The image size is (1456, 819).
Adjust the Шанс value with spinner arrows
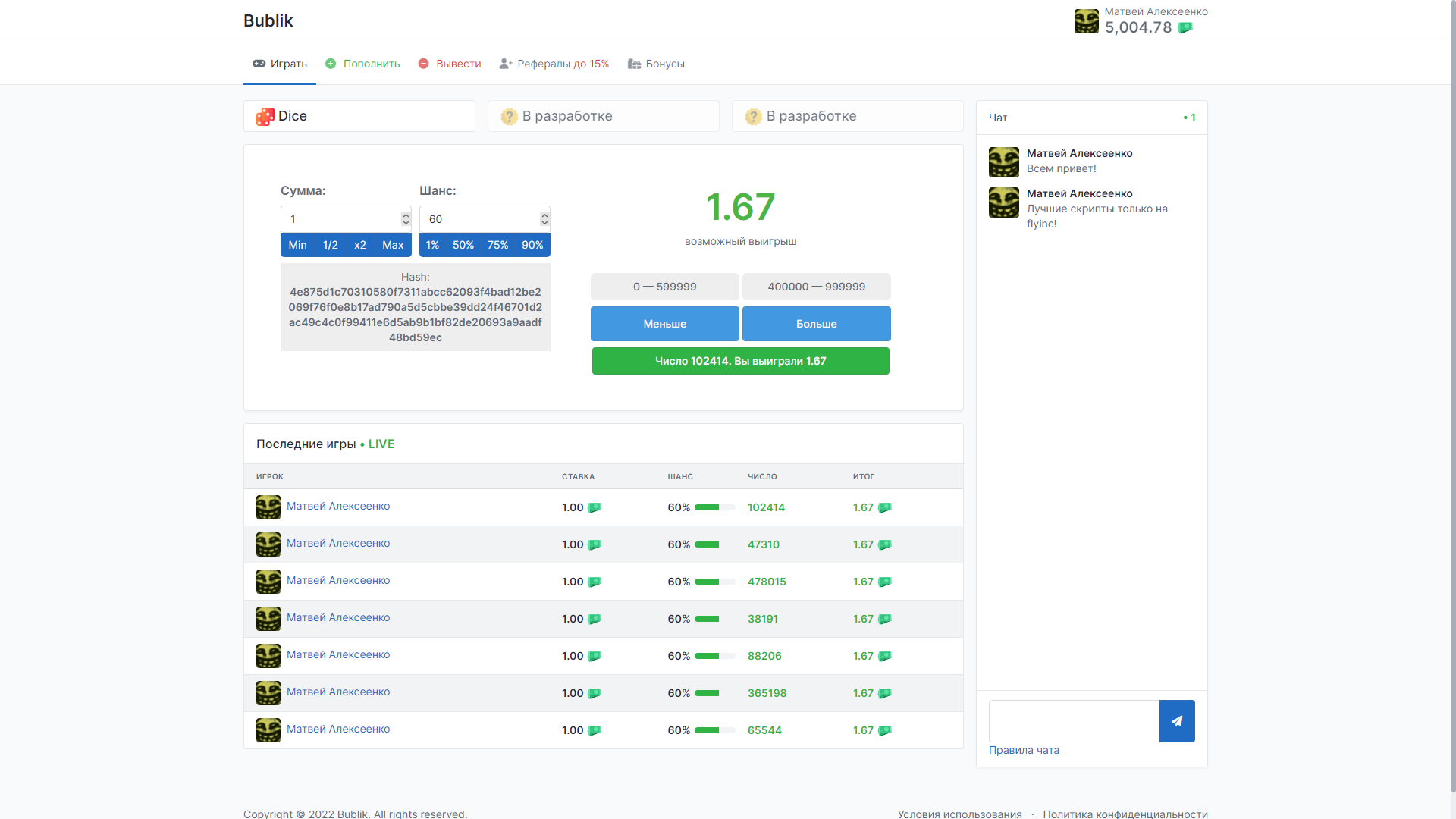(544, 219)
